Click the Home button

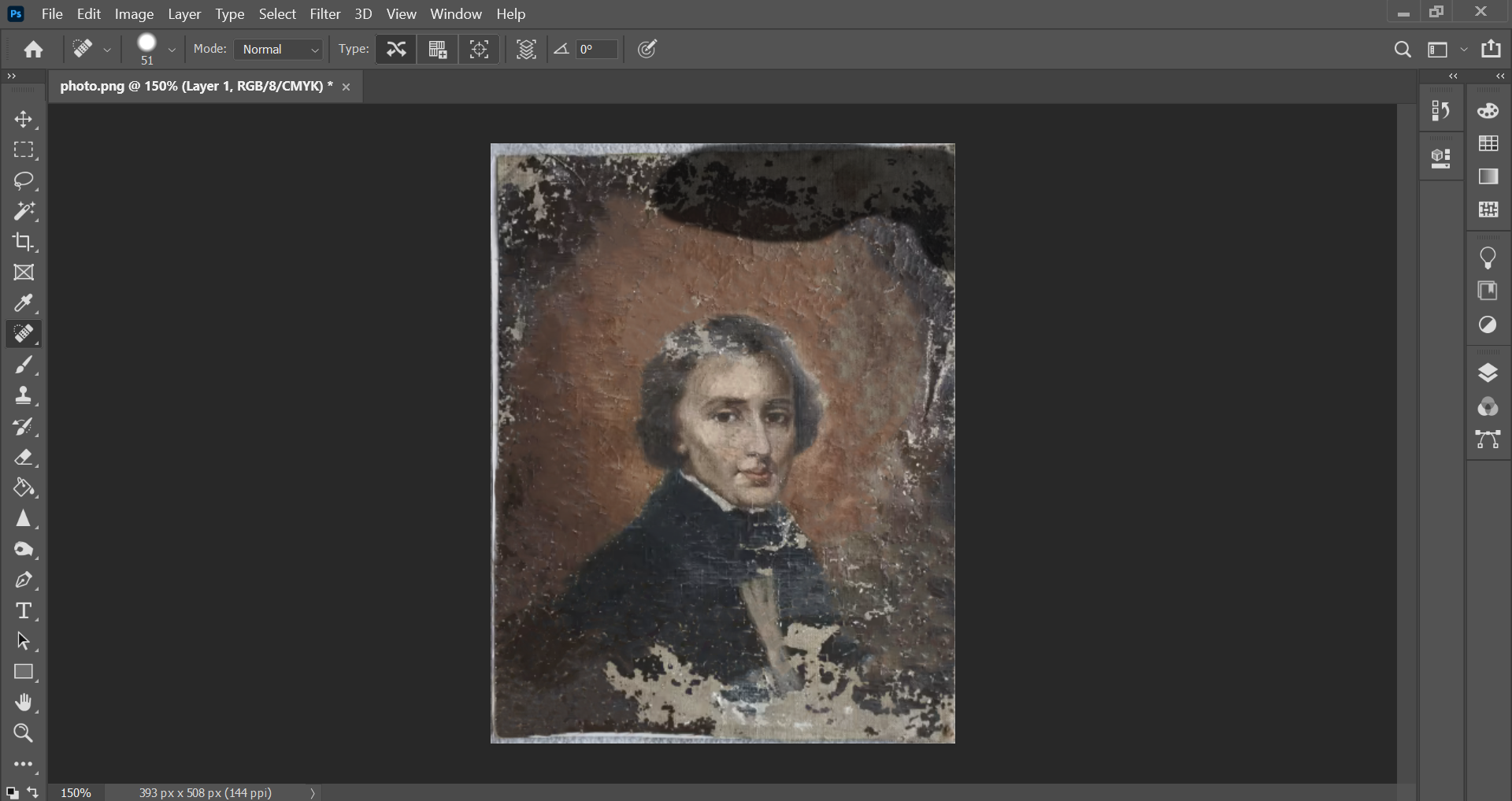33,50
